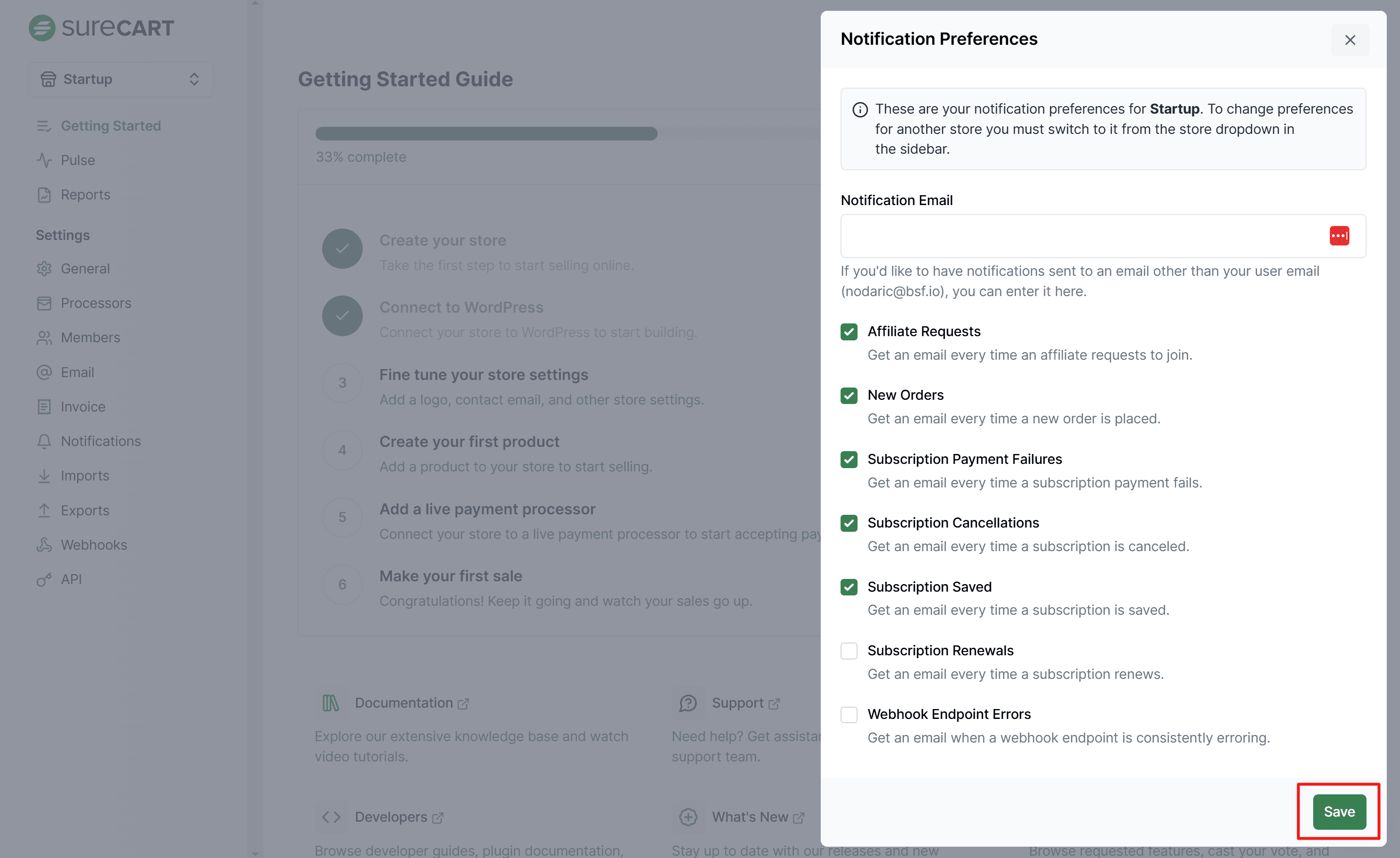Click the setup progress bar
Screen dimensions: 1400x858
pos(486,134)
